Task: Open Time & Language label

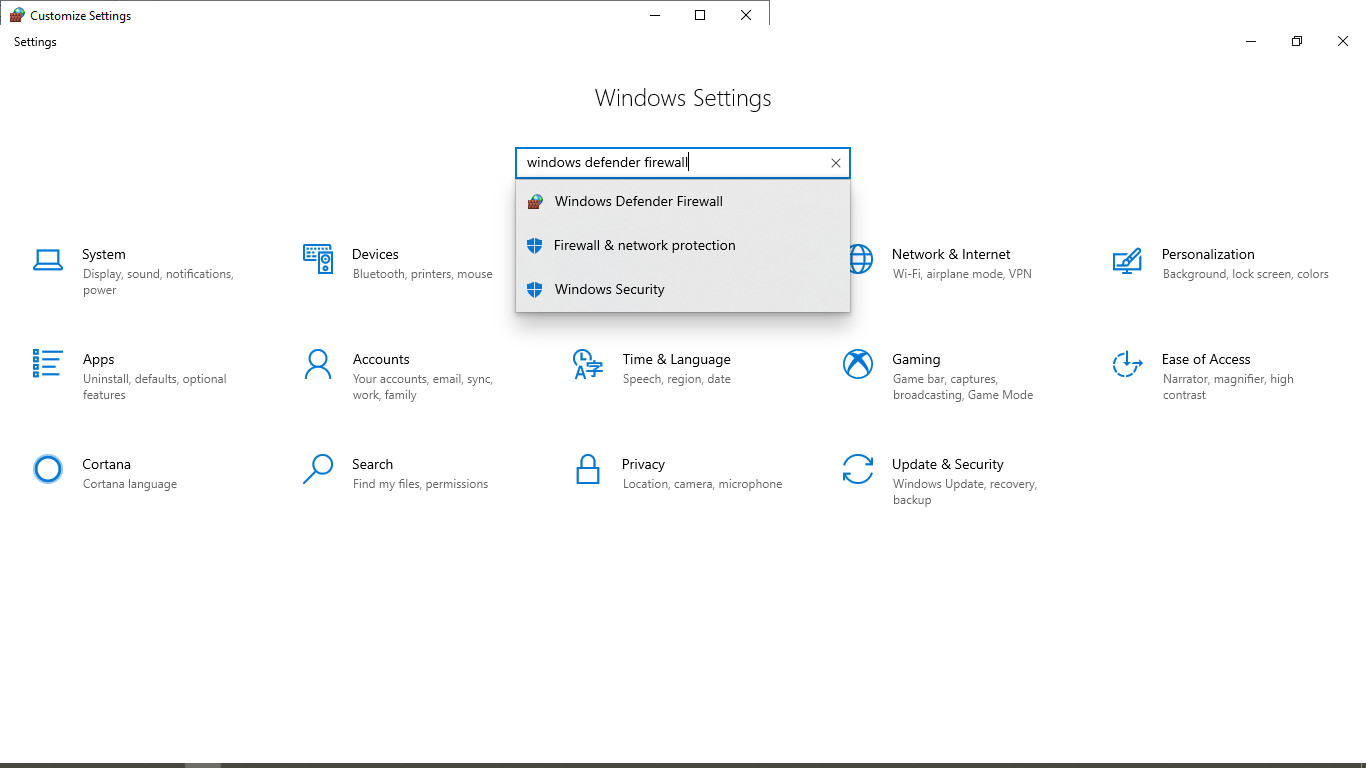Action: tap(676, 359)
